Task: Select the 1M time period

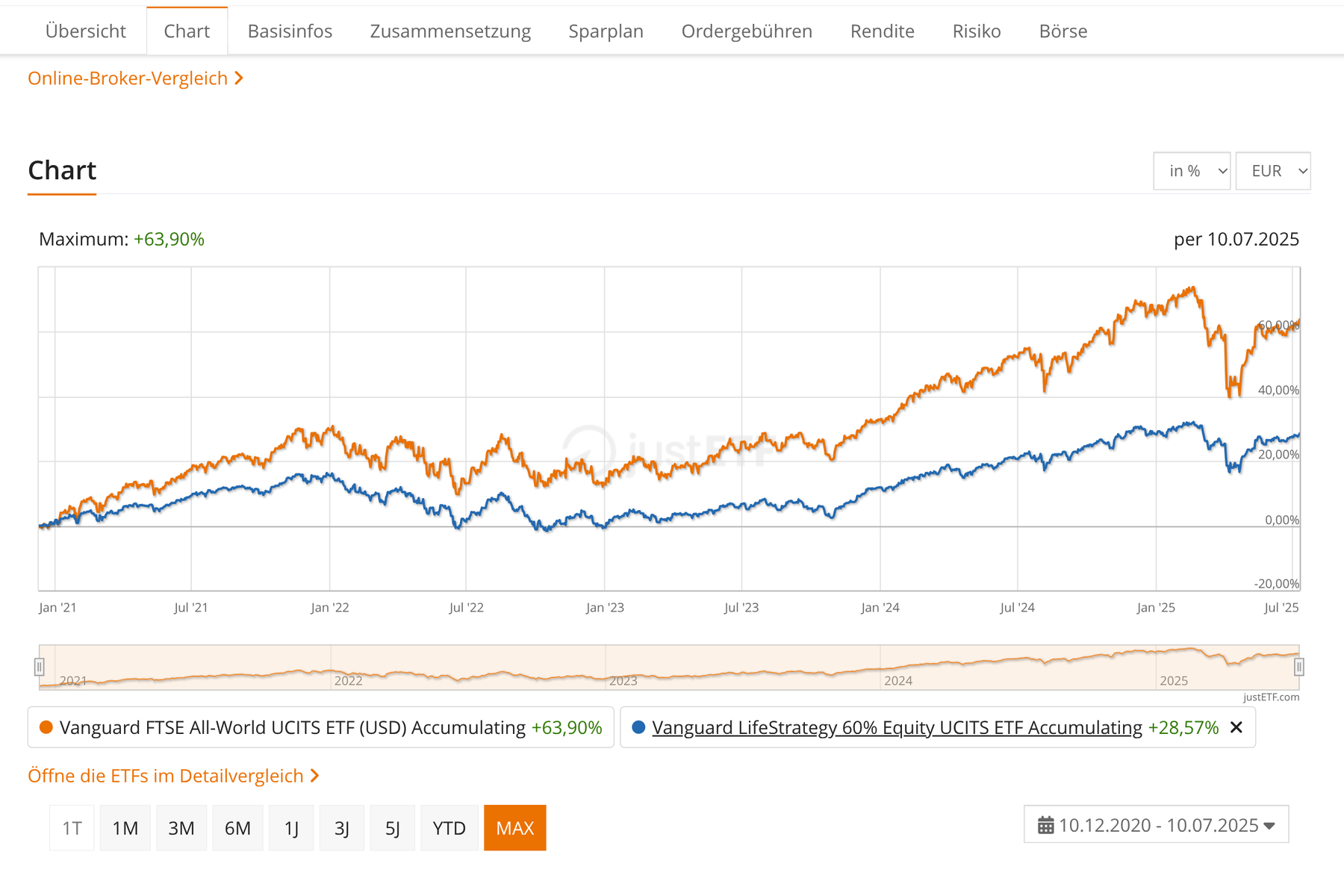Action: [125, 828]
